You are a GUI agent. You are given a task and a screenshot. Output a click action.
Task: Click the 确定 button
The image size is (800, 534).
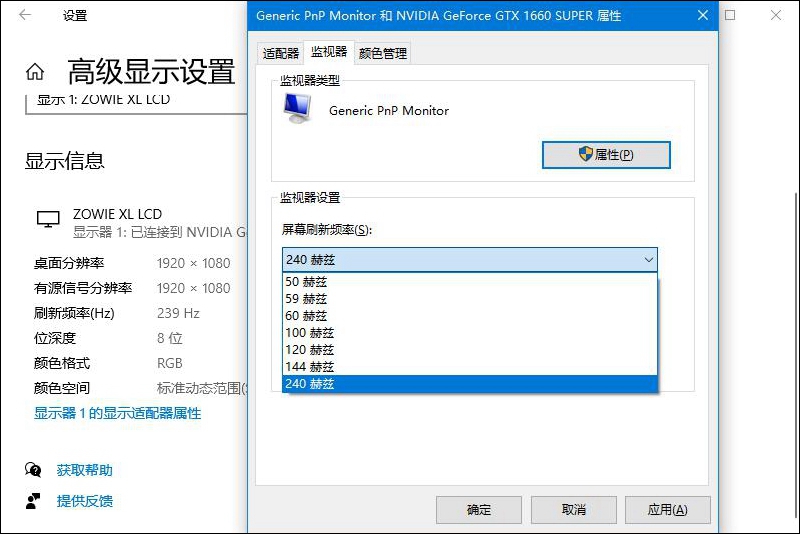(x=479, y=510)
